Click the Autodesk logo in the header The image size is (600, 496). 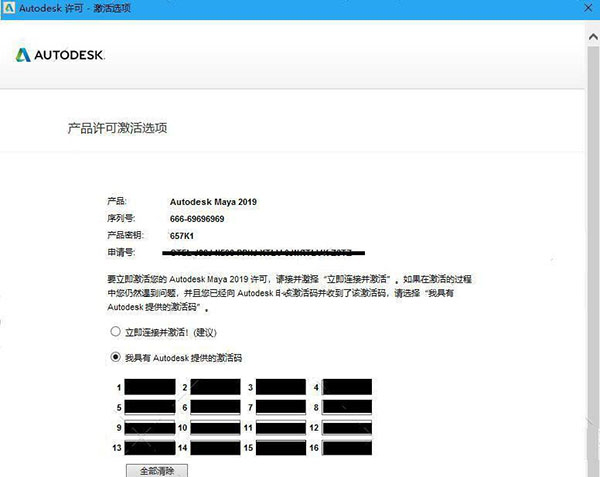tap(60, 55)
